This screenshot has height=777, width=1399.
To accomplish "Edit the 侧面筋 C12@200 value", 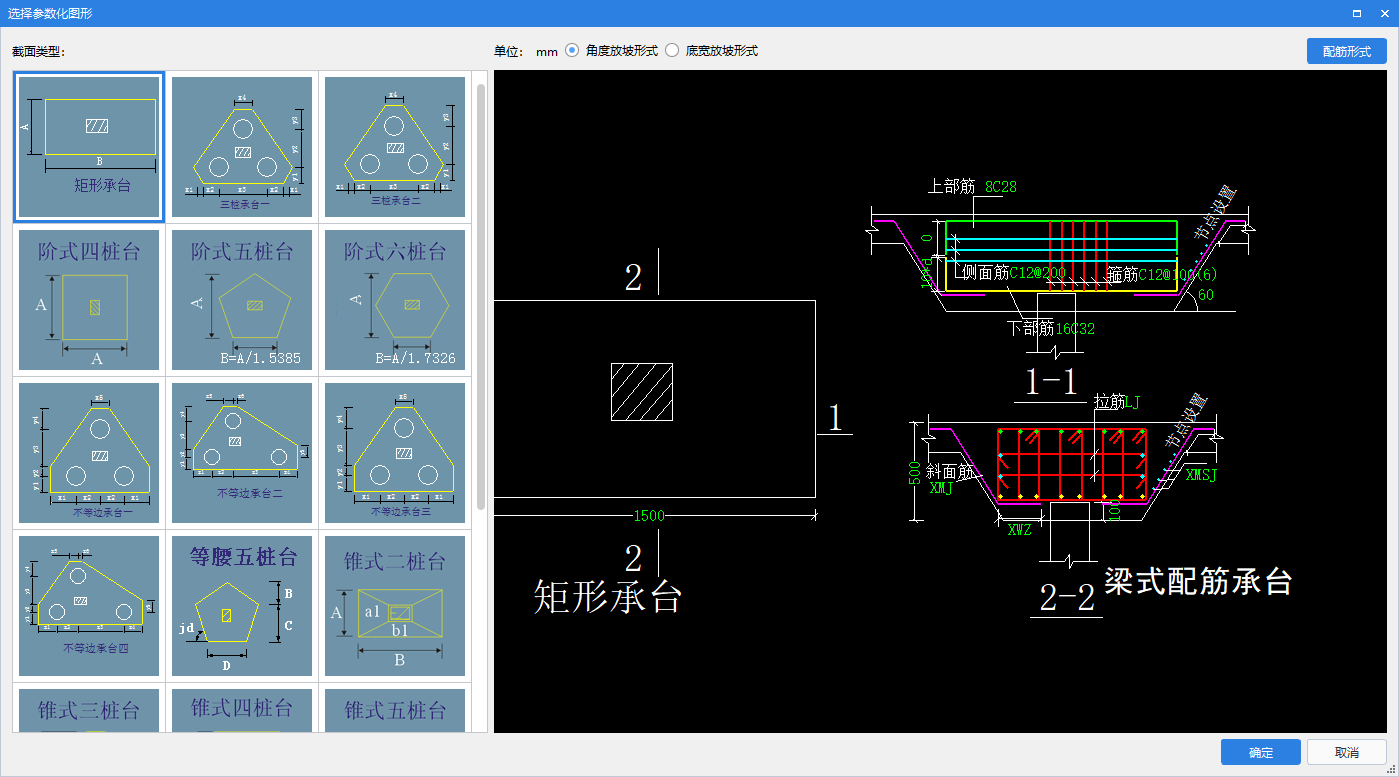I will [1037, 272].
